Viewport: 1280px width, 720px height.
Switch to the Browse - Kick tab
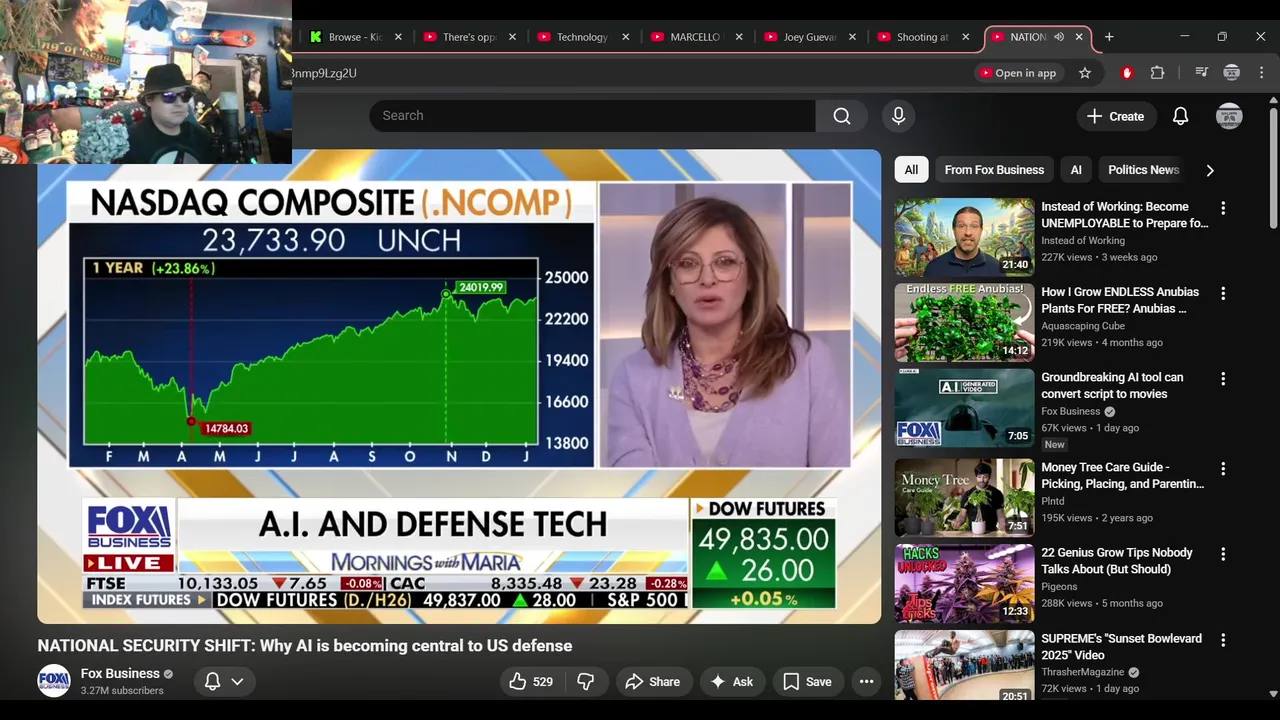(x=354, y=37)
